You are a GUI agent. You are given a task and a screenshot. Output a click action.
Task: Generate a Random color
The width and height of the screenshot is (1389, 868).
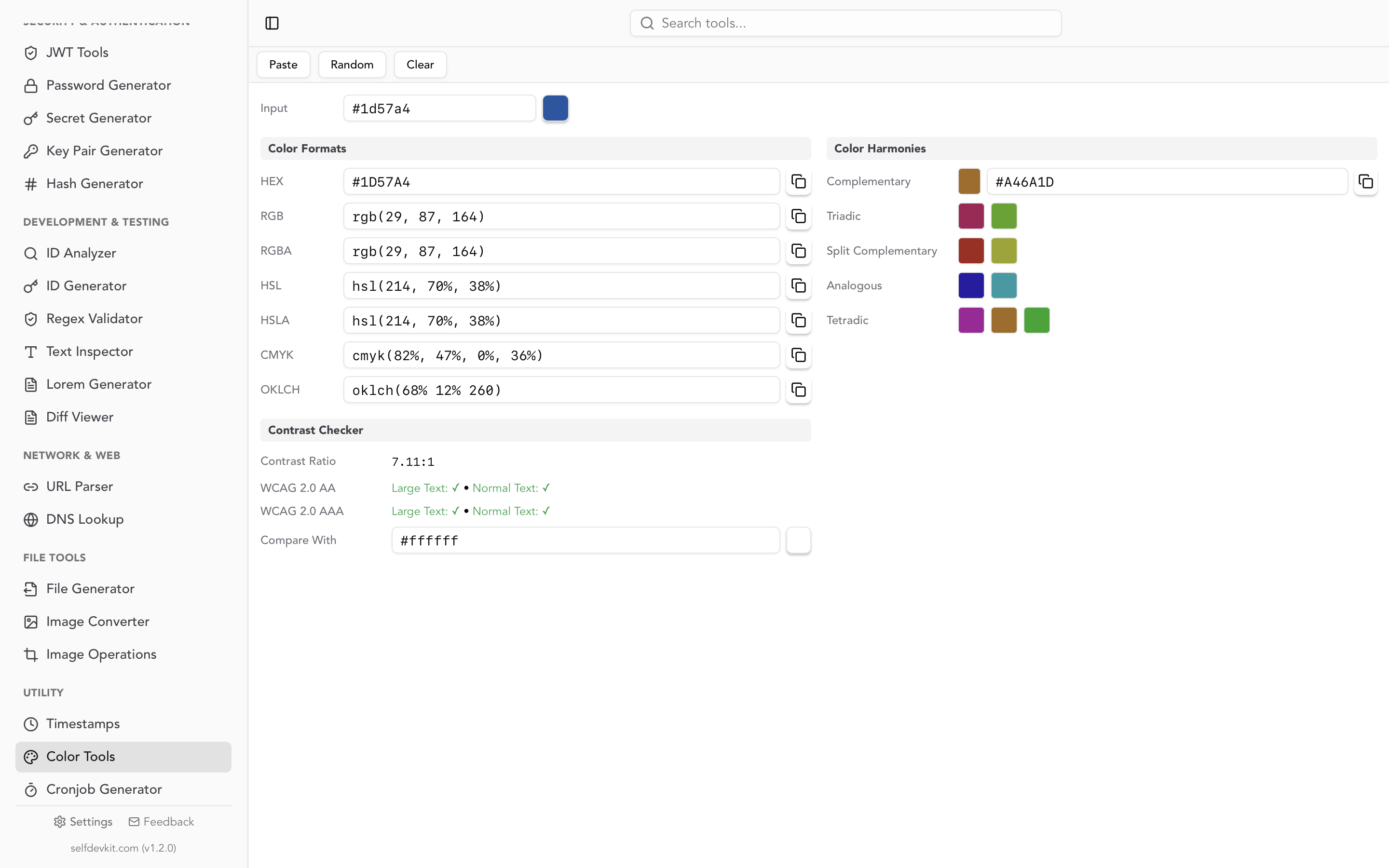pos(352,64)
